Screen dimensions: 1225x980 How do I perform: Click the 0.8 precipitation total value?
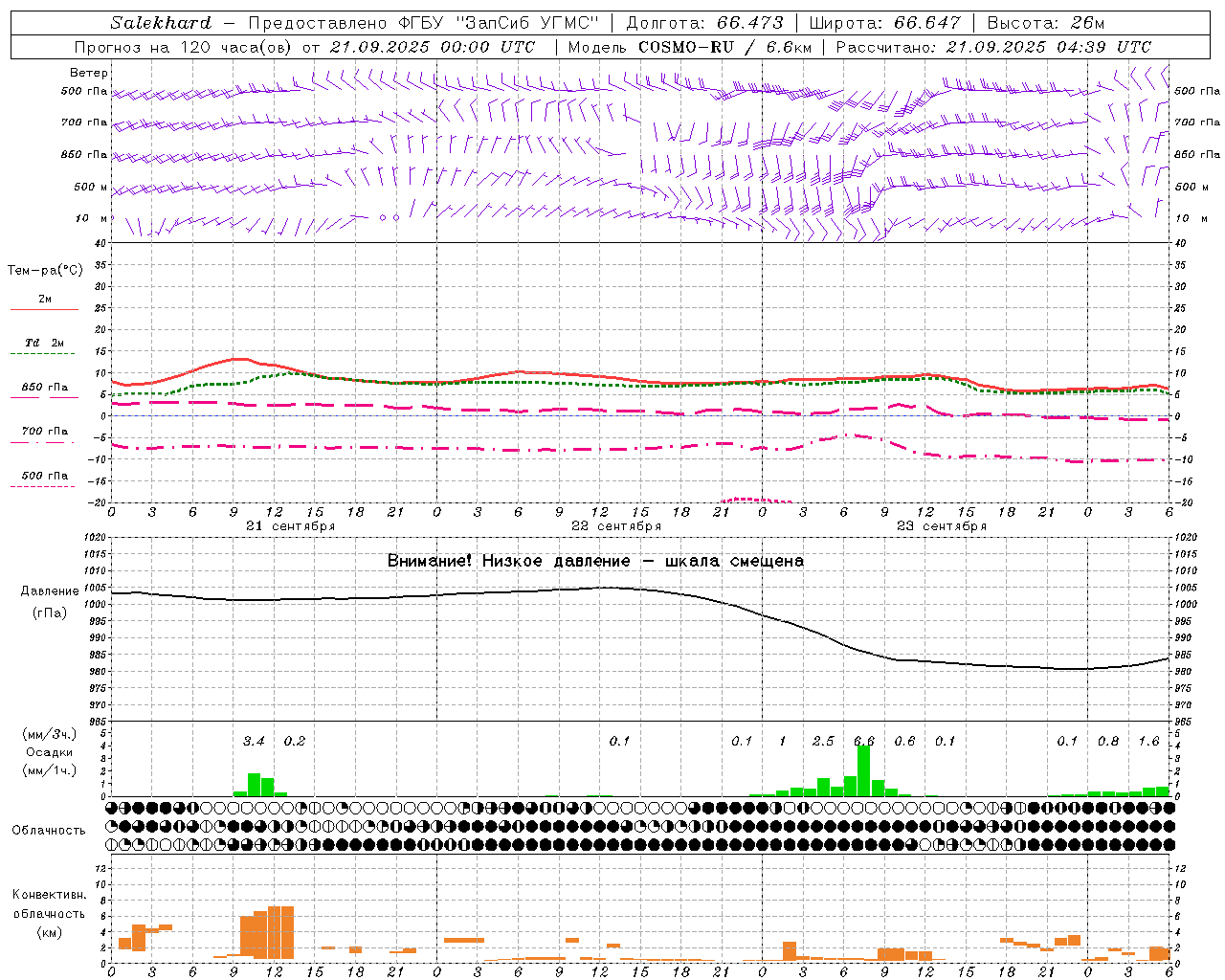click(x=1108, y=741)
